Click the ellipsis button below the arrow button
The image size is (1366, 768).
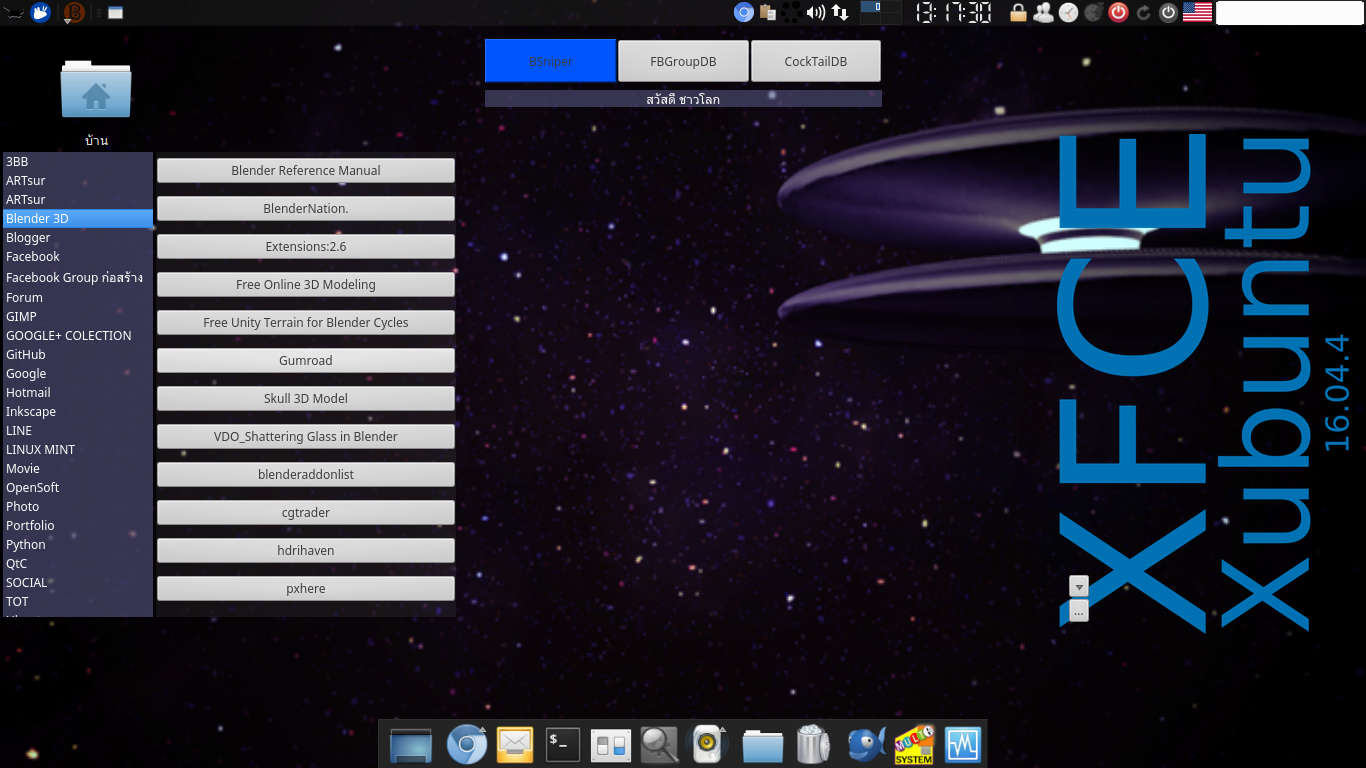pyautogui.click(x=1079, y=611)
